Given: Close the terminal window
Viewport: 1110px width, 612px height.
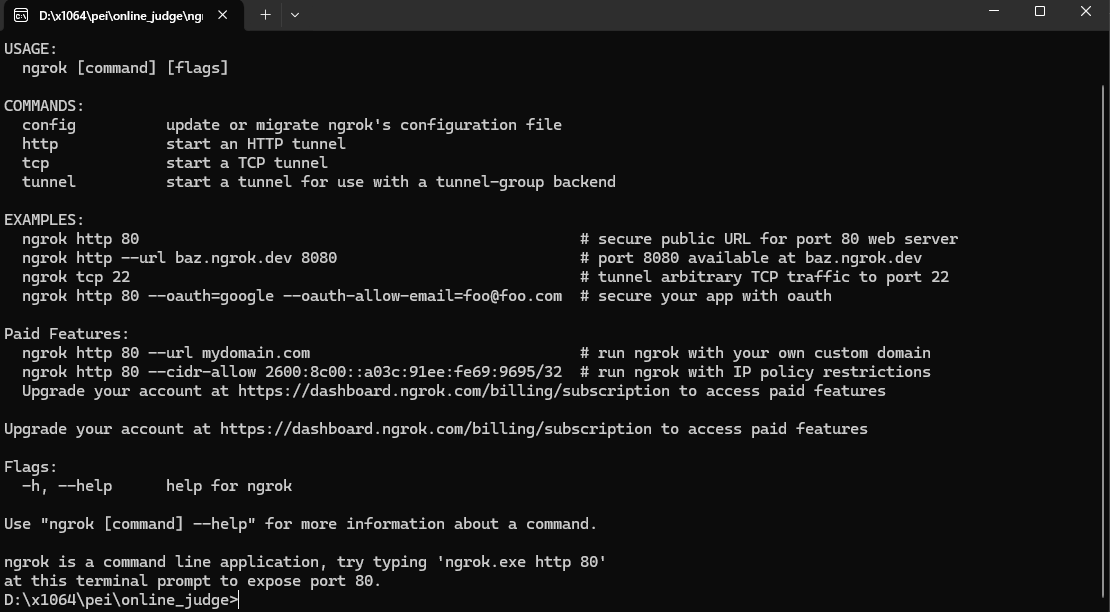Looking at the screenshot, I should pos(1086,11).
